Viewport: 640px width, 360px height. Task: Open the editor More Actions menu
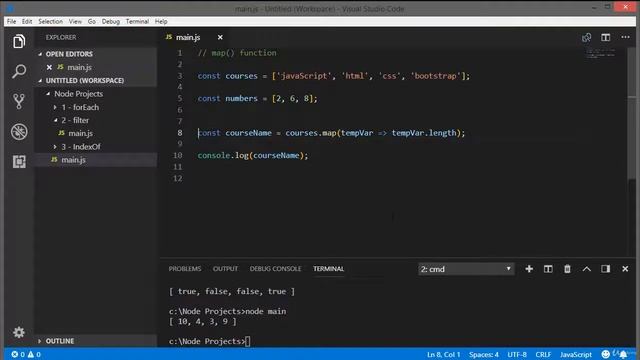point(625,37)
